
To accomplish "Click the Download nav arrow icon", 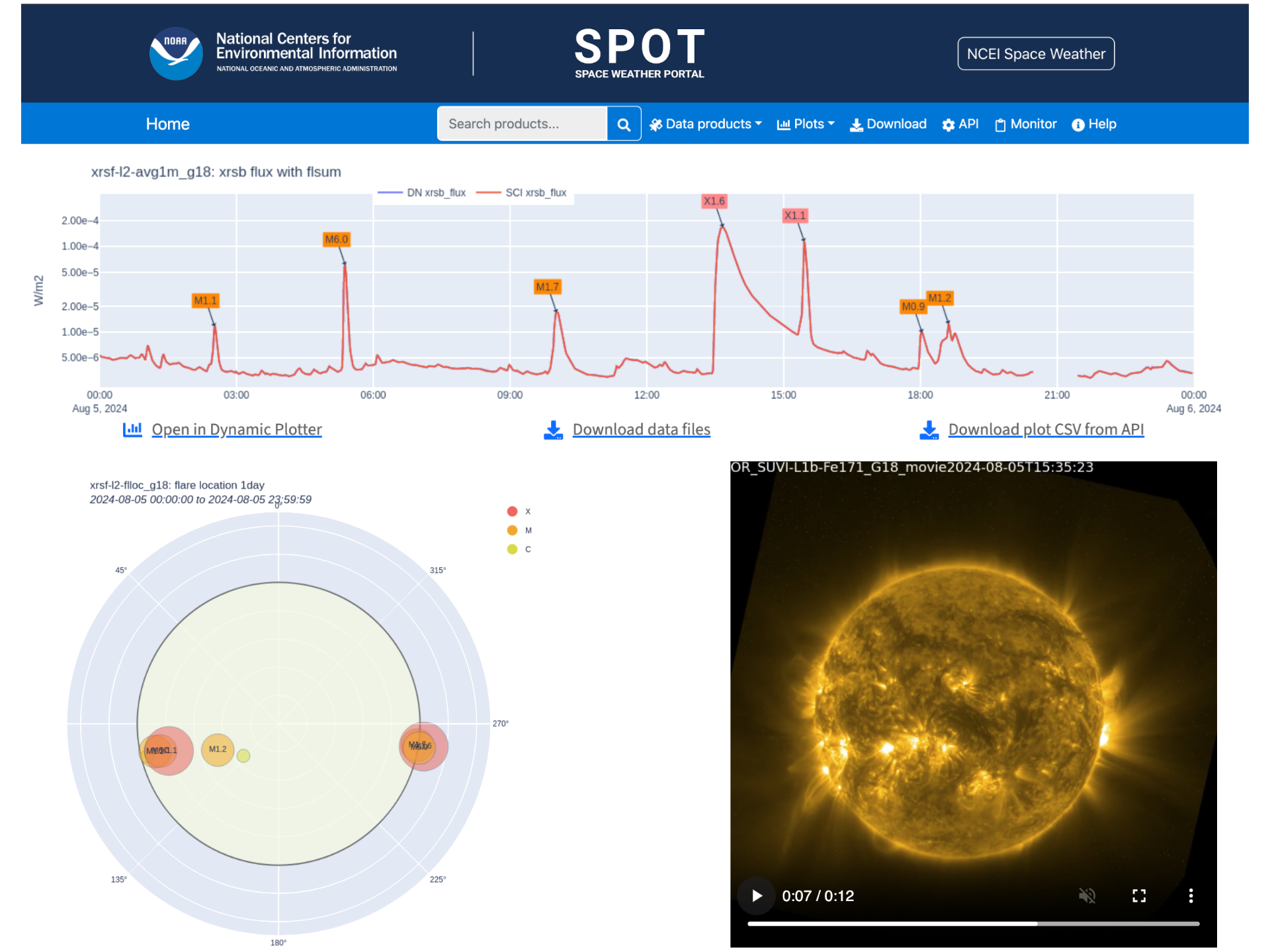I will (856, 125).
